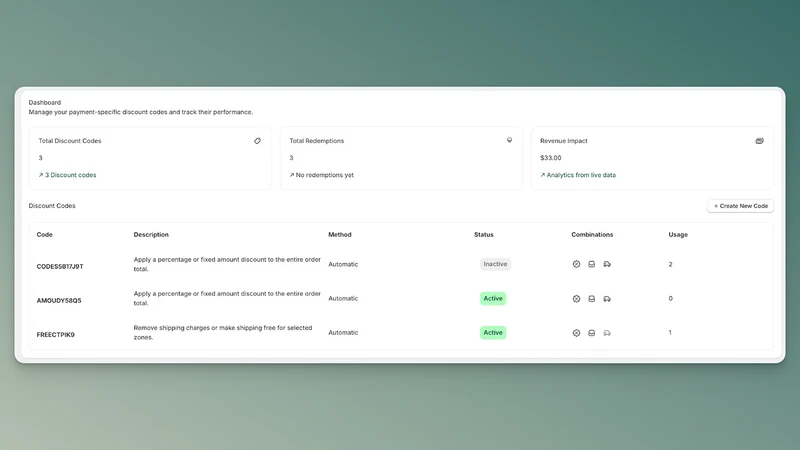
Task: Click the Combinations column header
Action: click(x=592, y=235)
